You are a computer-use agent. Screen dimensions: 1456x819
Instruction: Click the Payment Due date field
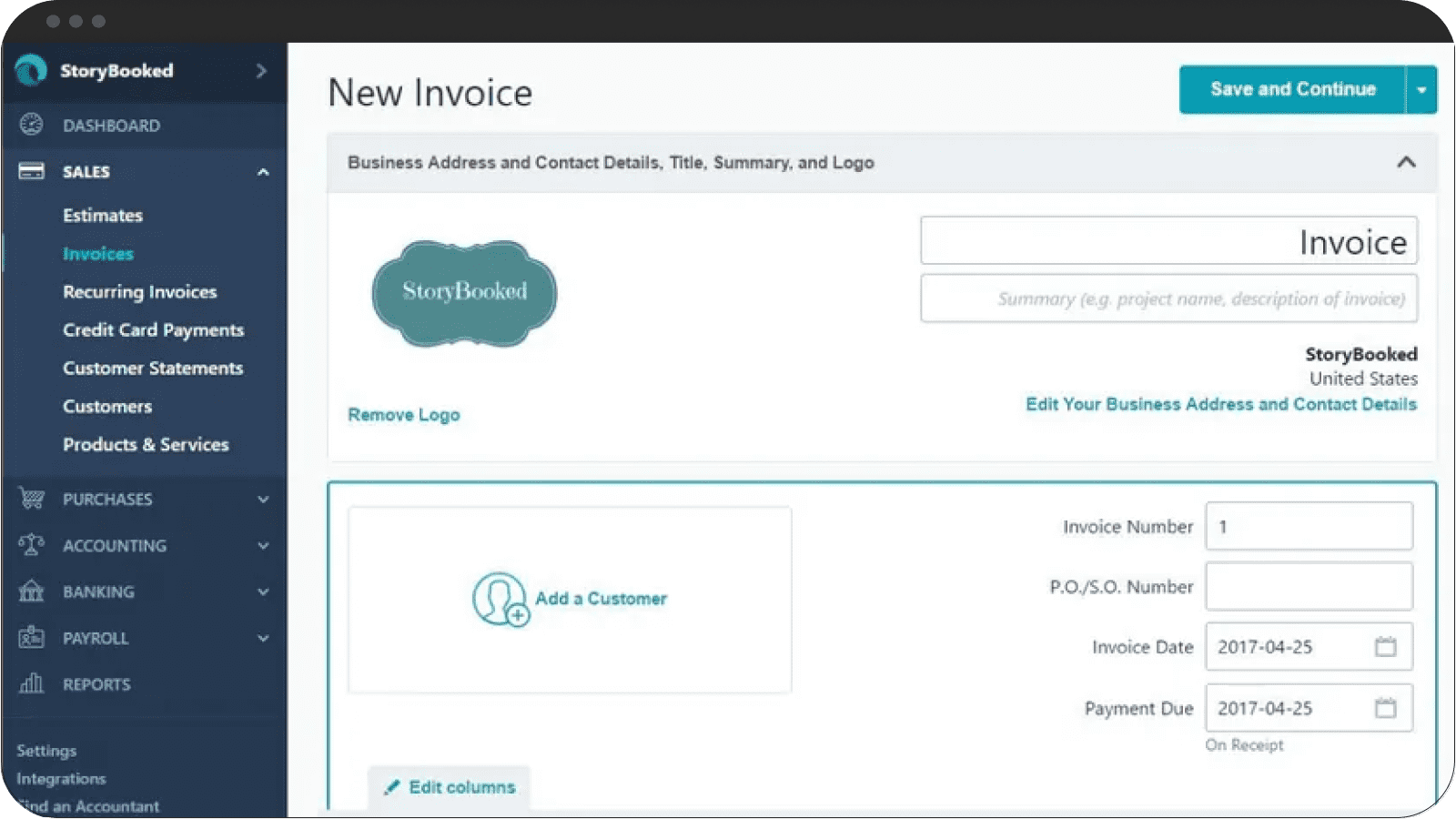click(1309, 708)
